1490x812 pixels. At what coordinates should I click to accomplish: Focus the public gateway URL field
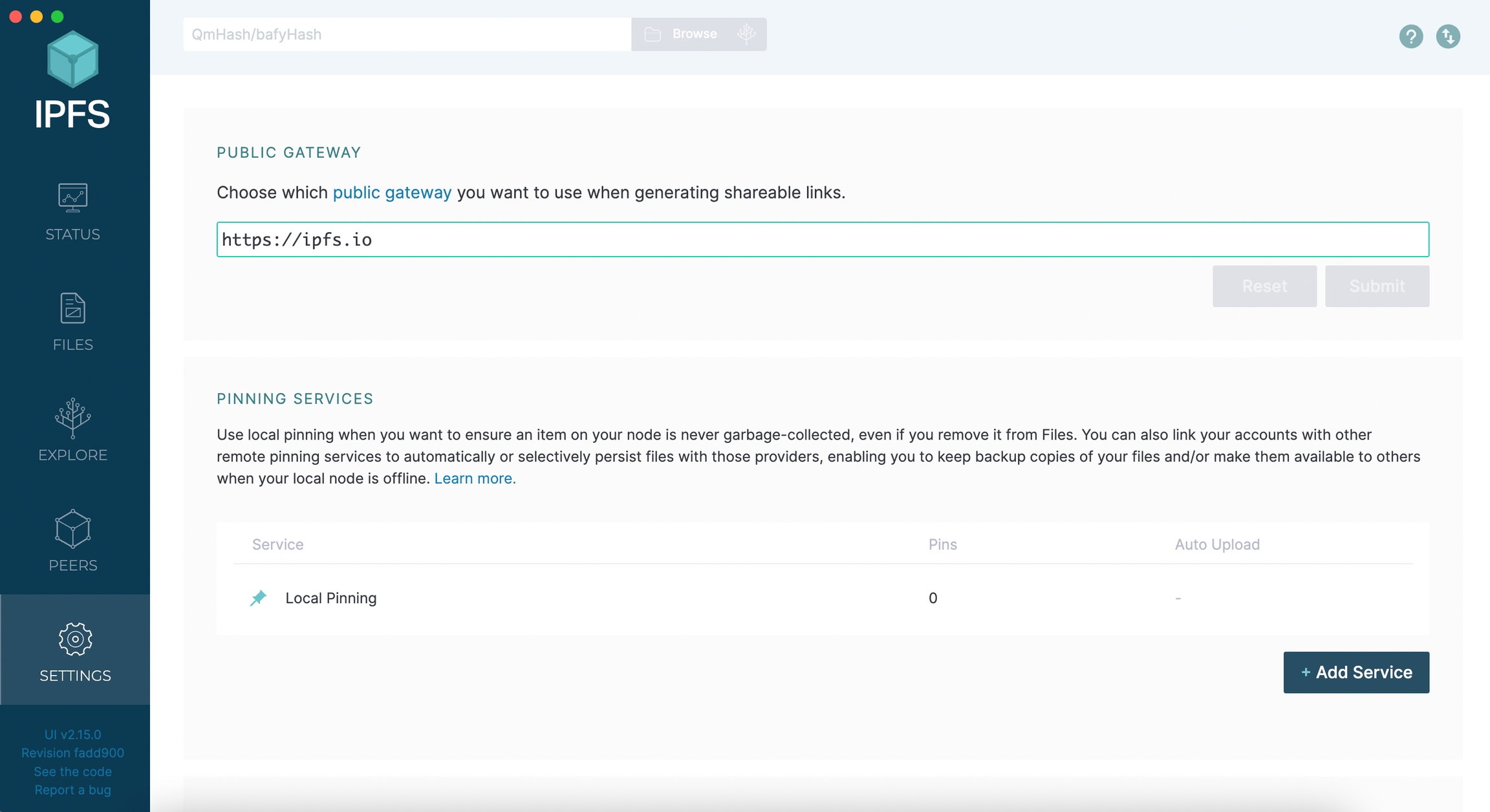tap(822, 240)
